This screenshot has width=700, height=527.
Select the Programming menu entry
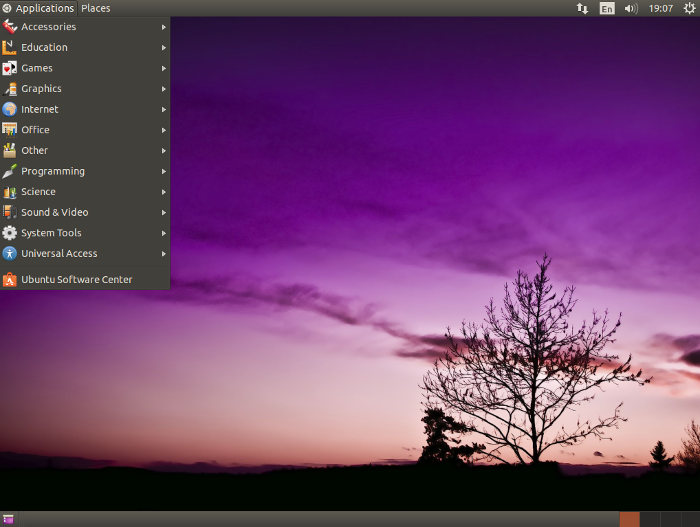coord(53,171)
